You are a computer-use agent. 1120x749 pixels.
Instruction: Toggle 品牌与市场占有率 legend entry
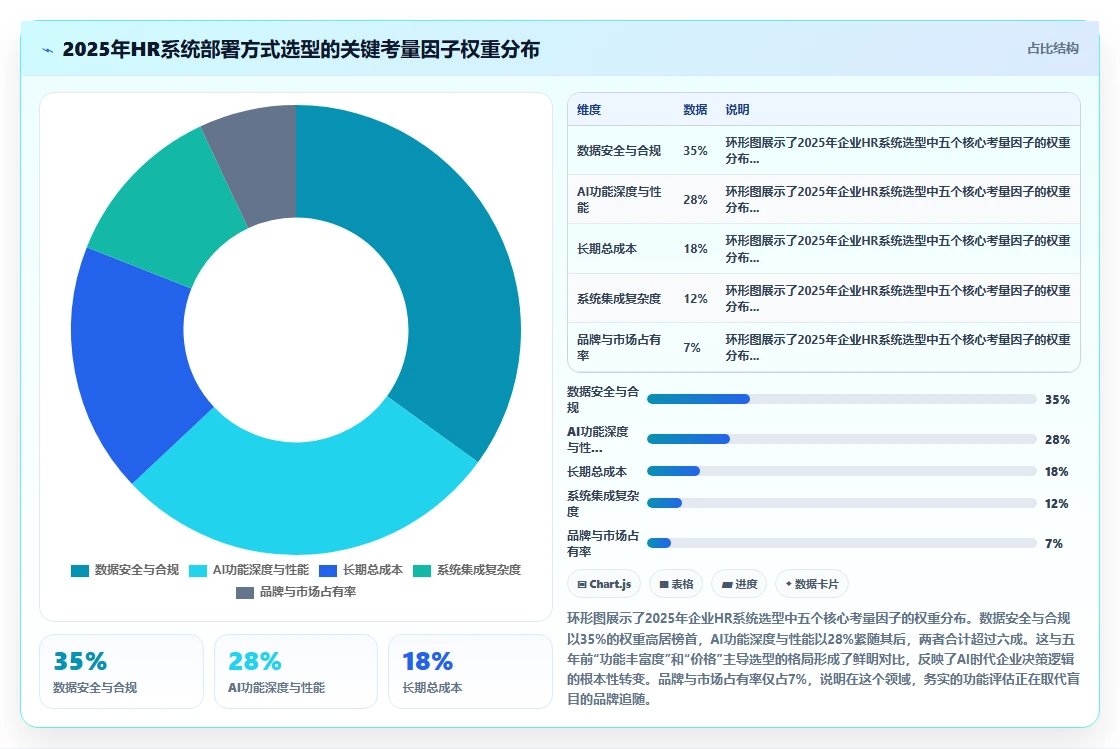click(x=296, y=592)
